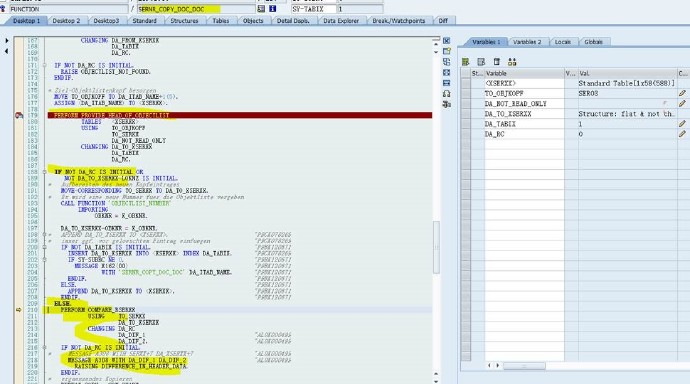
Task: Select the row selector for DA_TO_XSERXX
Action: 466,113
